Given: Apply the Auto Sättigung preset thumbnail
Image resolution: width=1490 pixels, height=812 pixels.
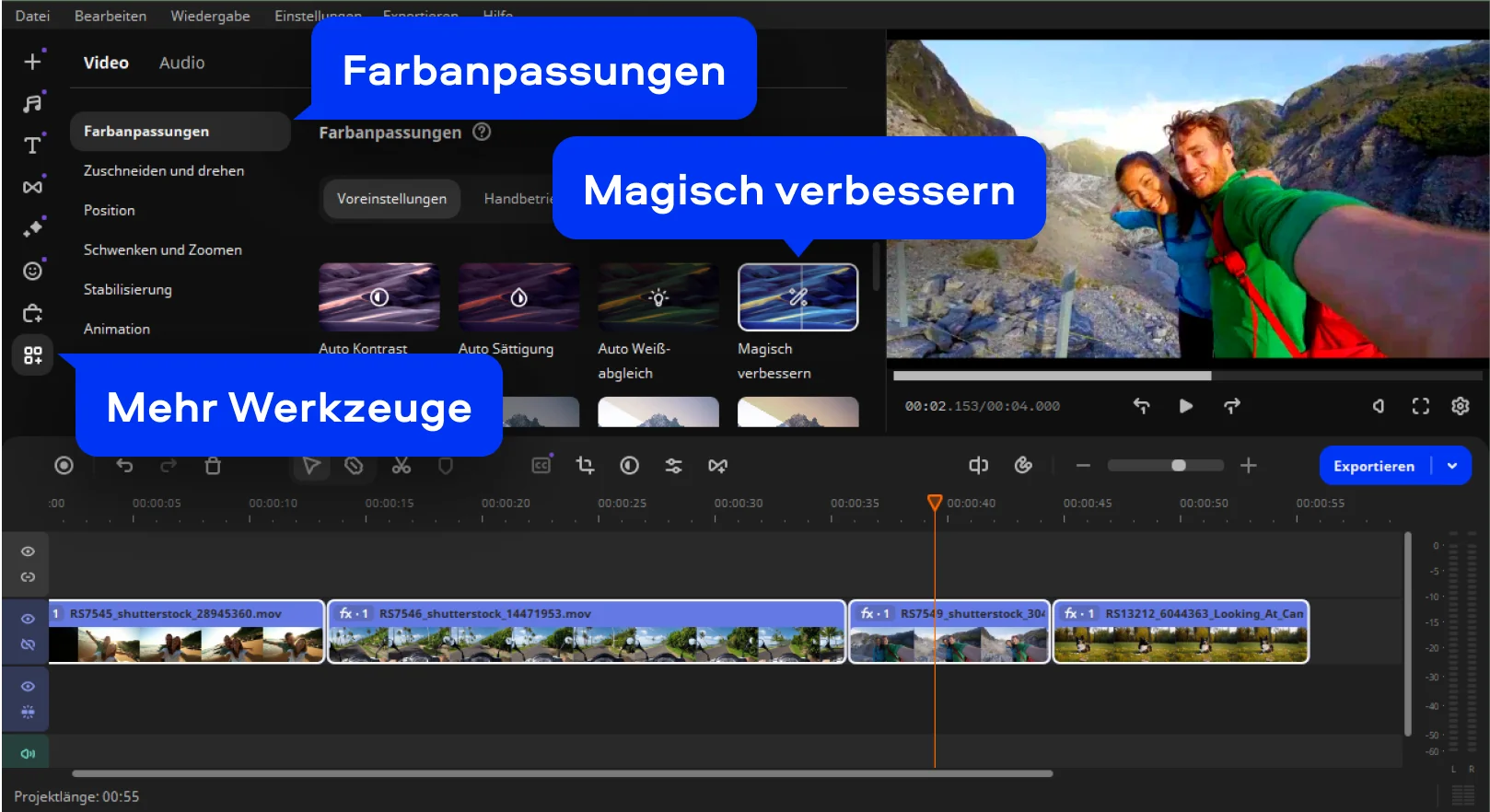Looking at the screenshot, I should click(518, 296).
